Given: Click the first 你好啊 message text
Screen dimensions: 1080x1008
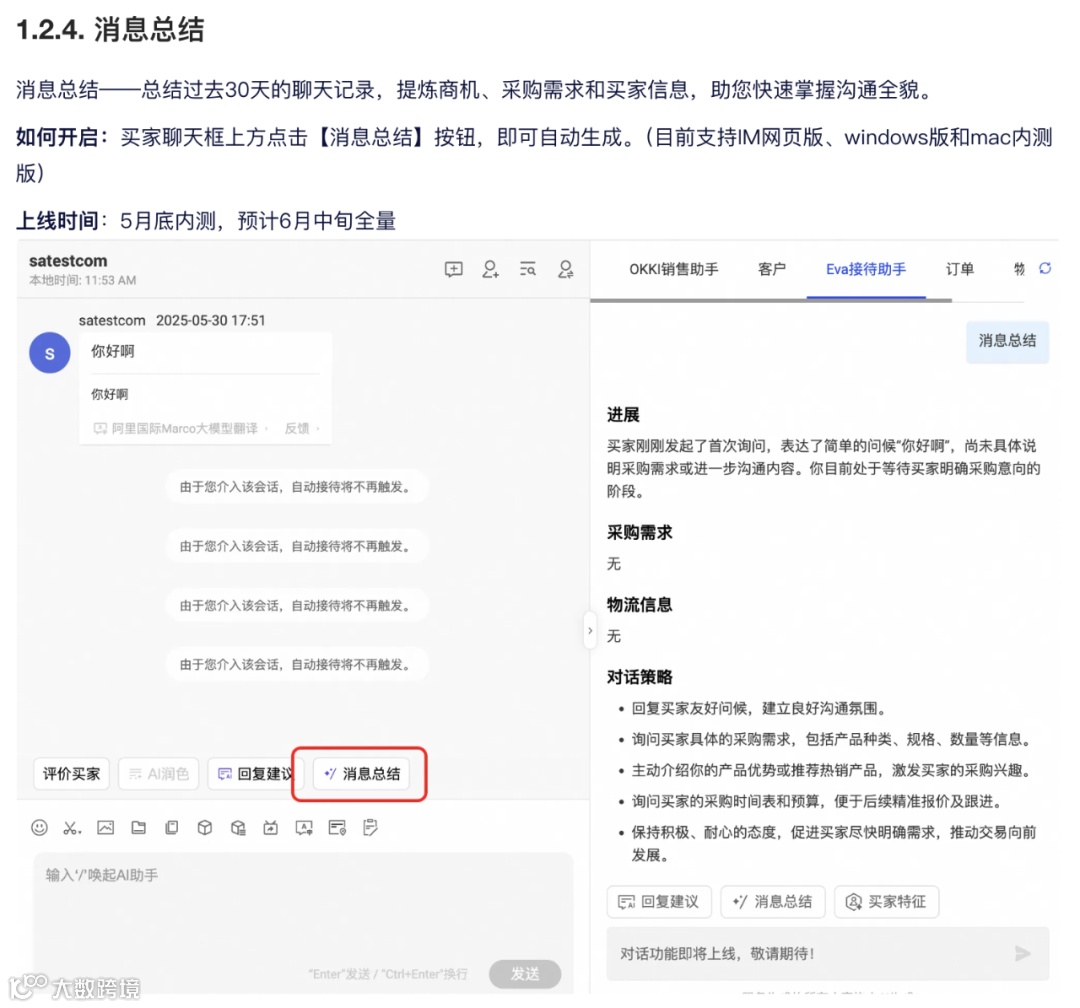Looking at the screenshot, I should [113, 351].
